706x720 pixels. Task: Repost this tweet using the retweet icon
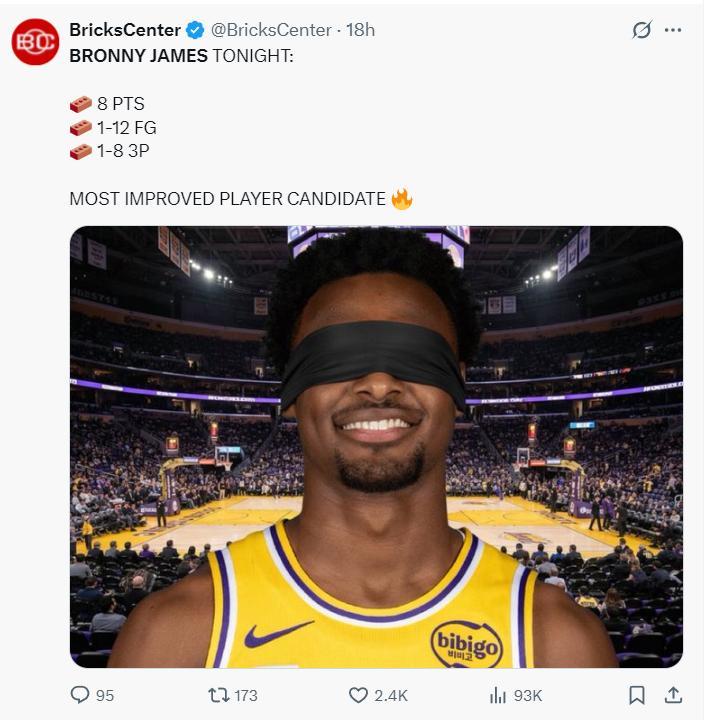(x=216, y=695)
